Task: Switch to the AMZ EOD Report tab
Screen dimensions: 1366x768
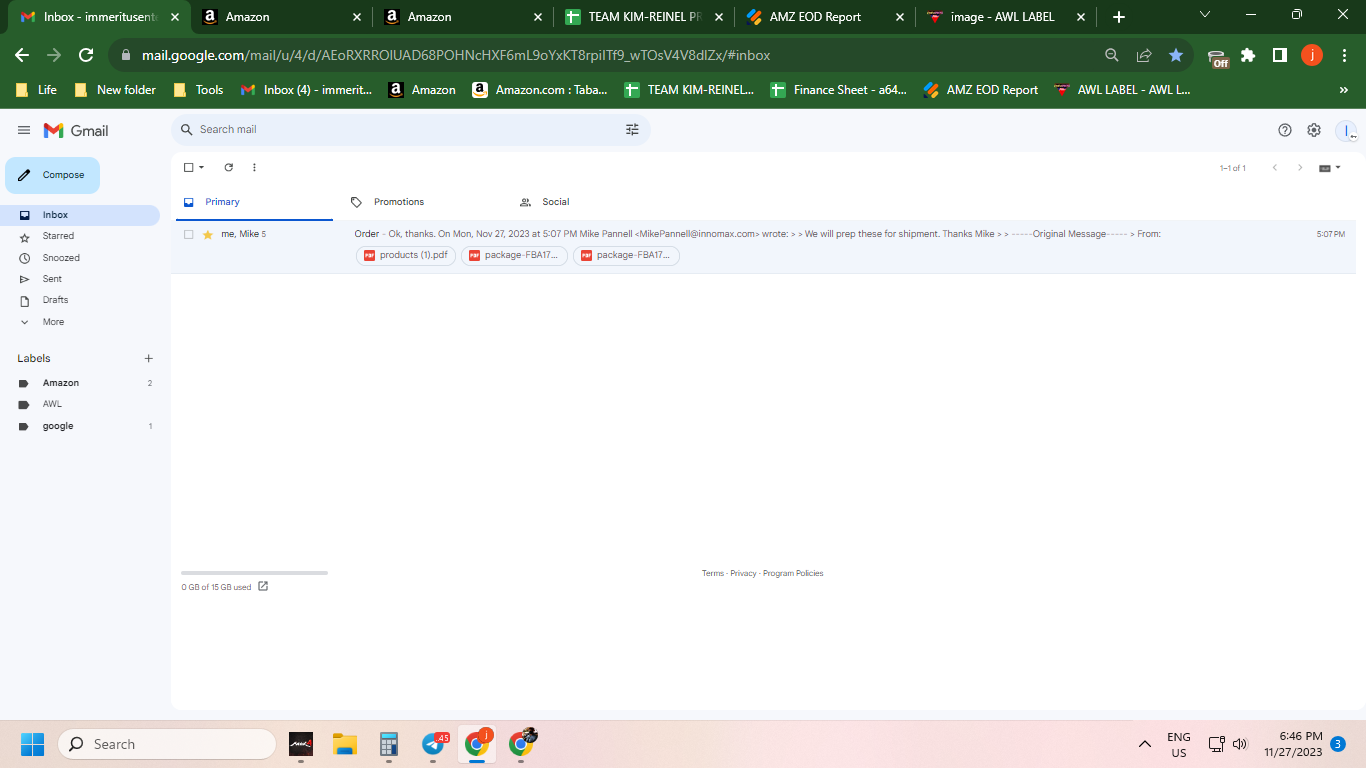Action: pyautogui.click(x=825, y=17)
